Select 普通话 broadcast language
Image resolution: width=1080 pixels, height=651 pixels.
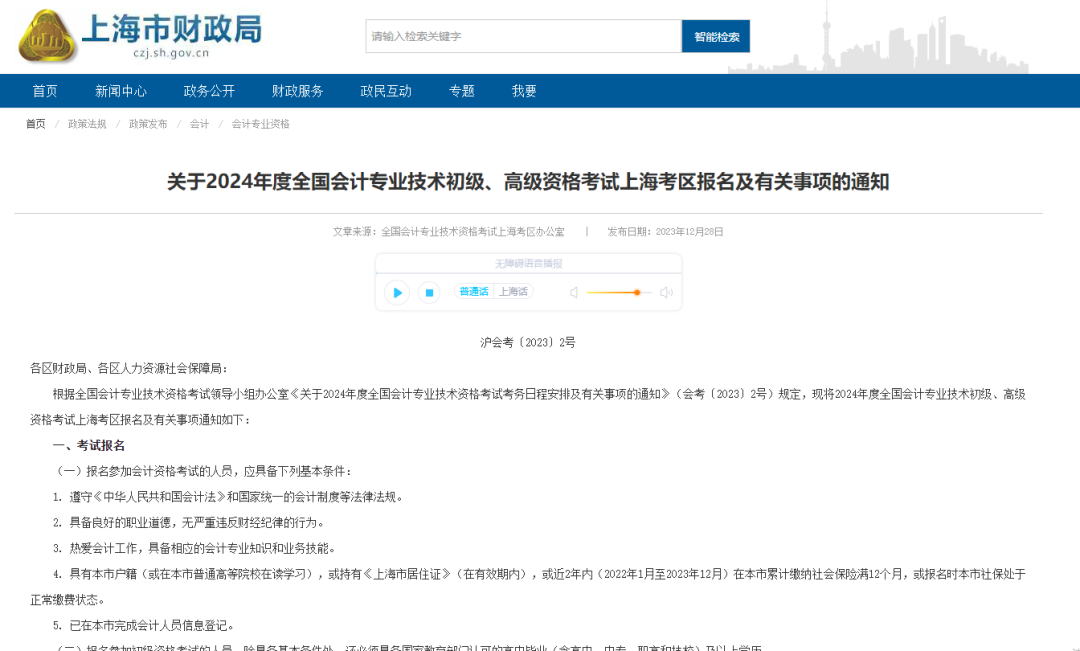tap(473, 291)
